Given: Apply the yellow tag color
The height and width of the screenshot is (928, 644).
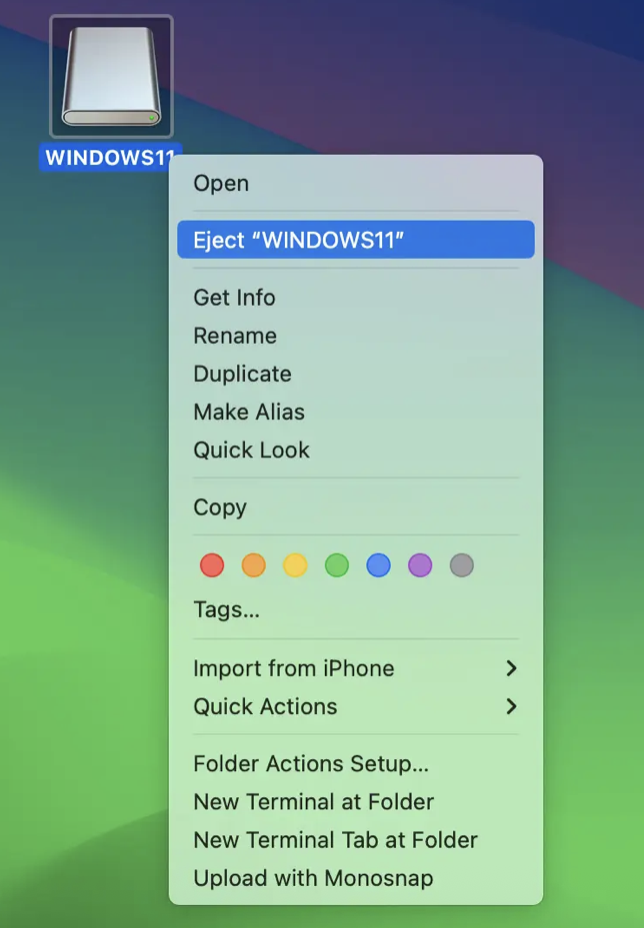Looking at the screenshot, I should (295, 565).
